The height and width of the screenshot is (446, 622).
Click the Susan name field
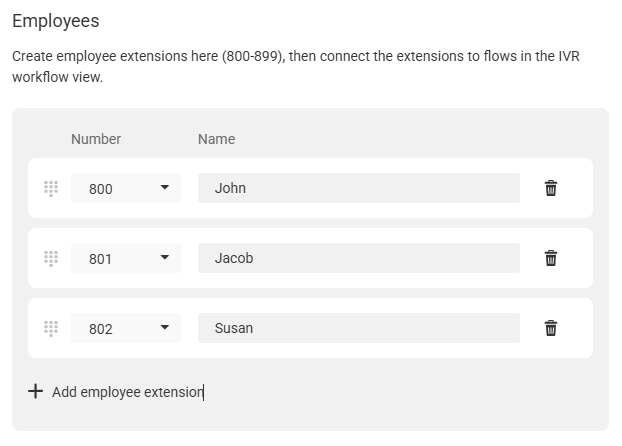359,328
